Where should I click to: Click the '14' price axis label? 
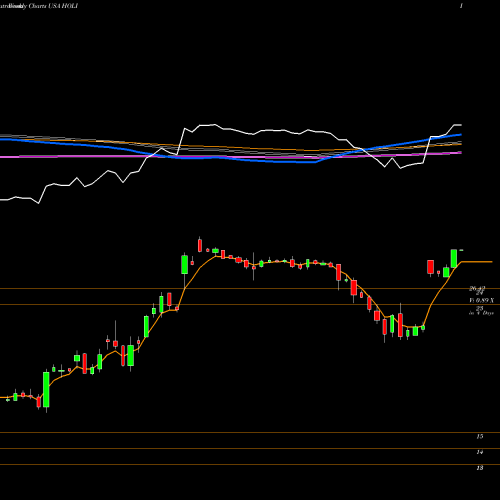pos(480,452)
